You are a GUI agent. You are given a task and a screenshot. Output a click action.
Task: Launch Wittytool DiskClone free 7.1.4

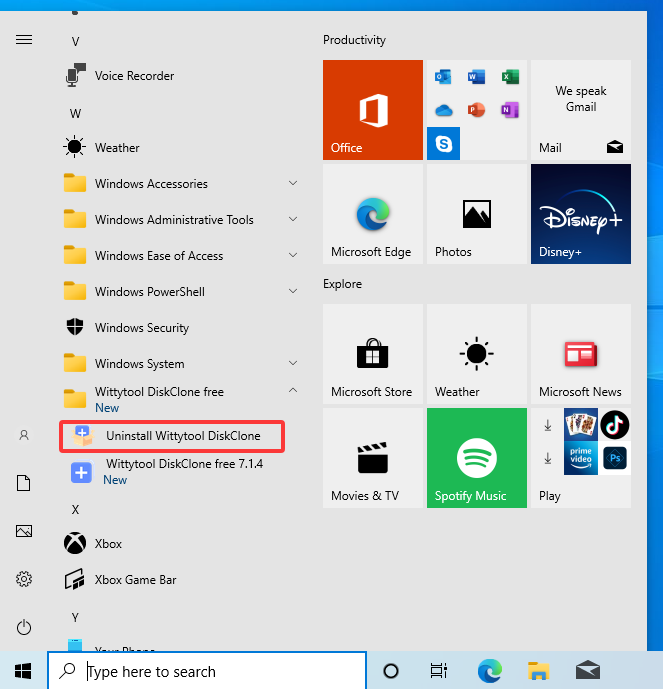(x=180, y=471)
